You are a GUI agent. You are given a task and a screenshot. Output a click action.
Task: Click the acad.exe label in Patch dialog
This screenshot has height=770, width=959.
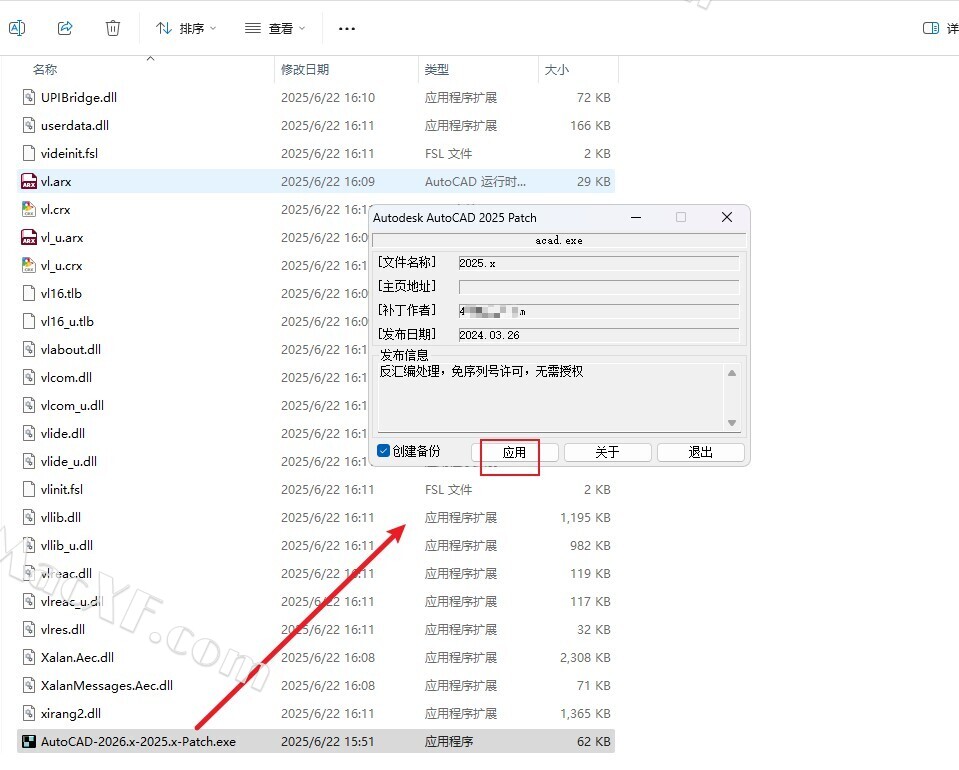(558, 240)
